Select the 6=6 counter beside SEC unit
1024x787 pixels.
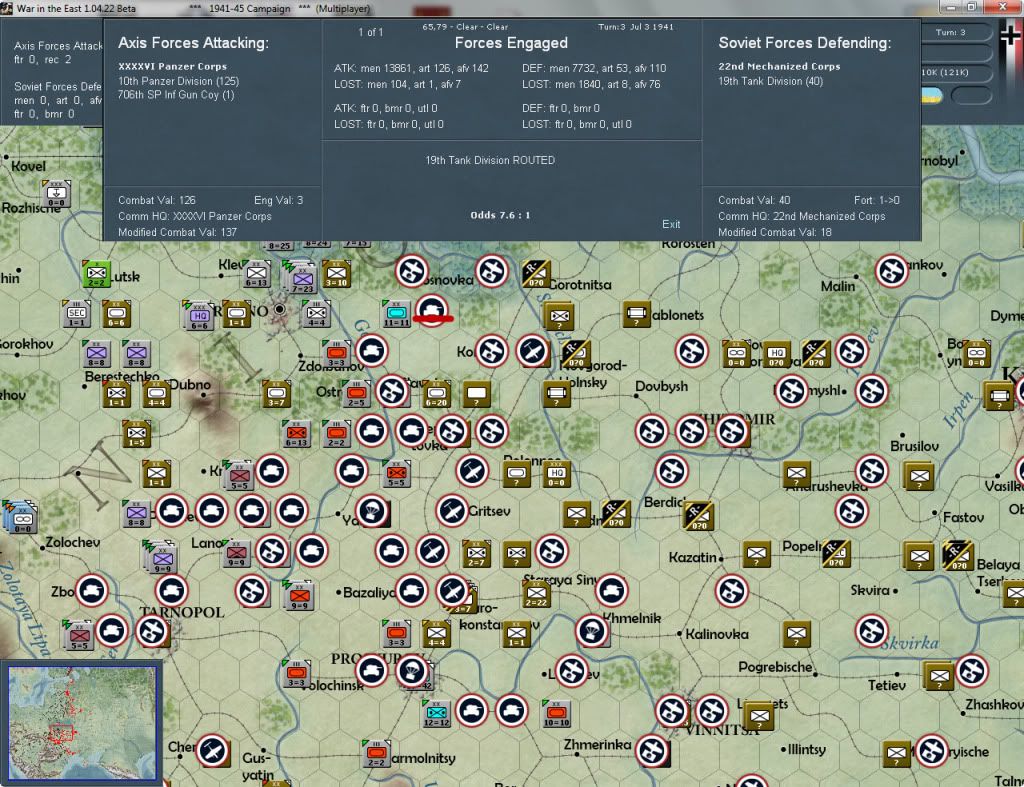coord(116,313)
